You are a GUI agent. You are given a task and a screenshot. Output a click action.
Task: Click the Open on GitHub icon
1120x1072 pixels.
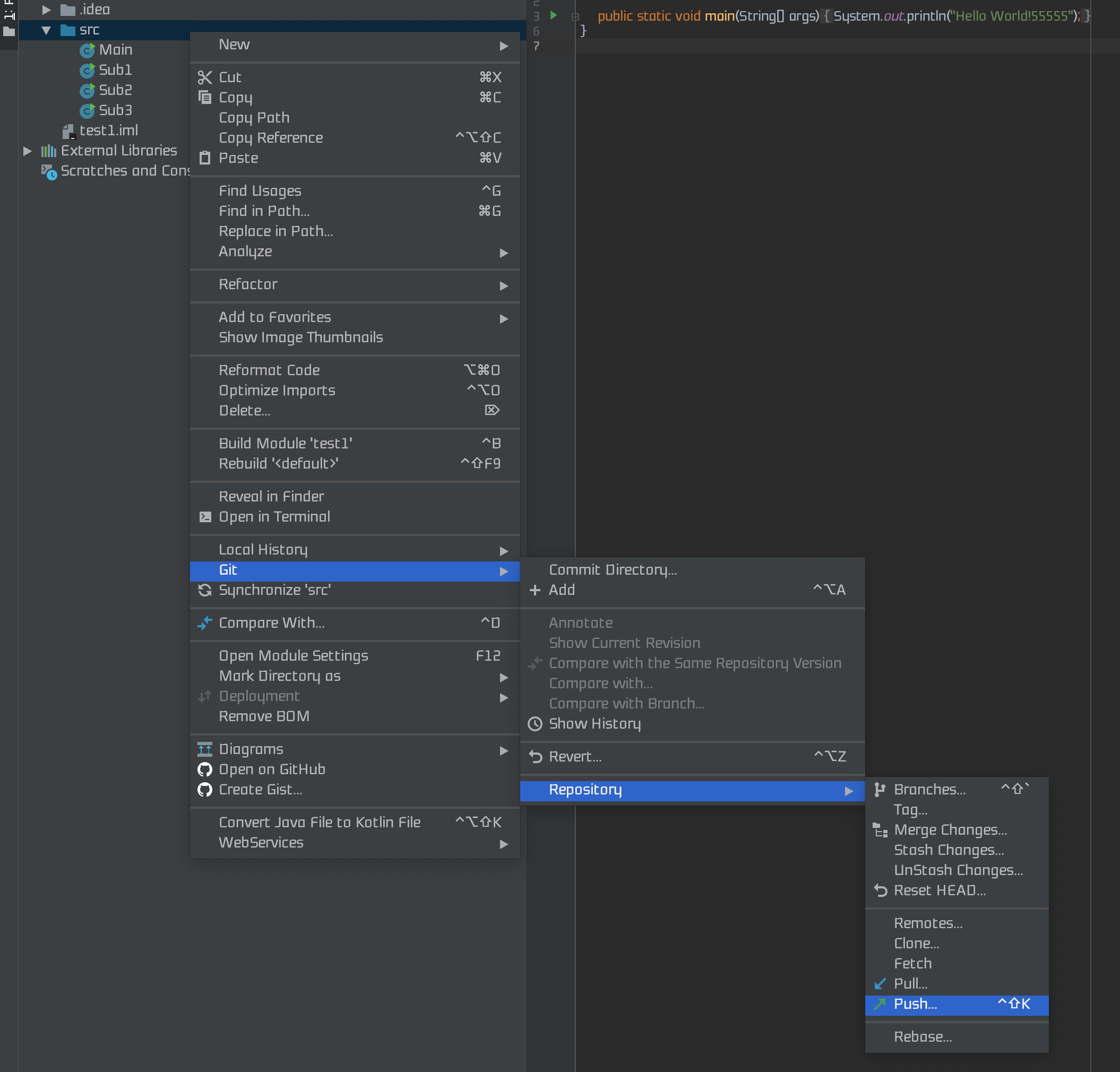tap(204, 769)
